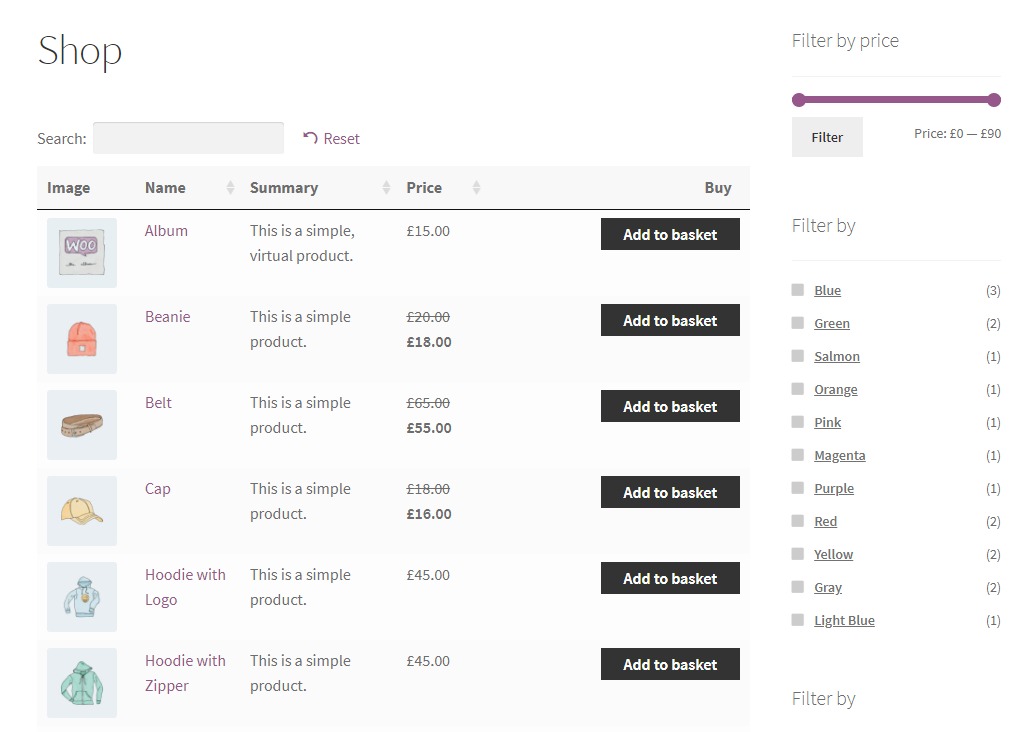Viewport: 1035px width, 732px height.
Task: Enable the Blue color filter
Action: pyautogui.click(x=798, y=290)
